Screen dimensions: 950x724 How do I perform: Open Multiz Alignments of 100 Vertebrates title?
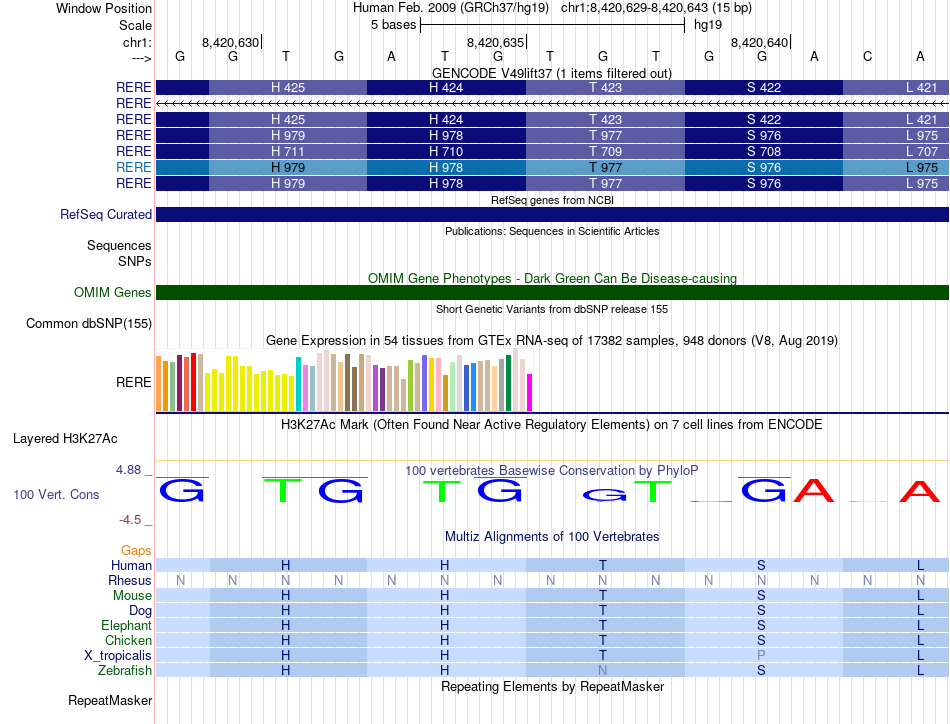[x=552, y=536]
